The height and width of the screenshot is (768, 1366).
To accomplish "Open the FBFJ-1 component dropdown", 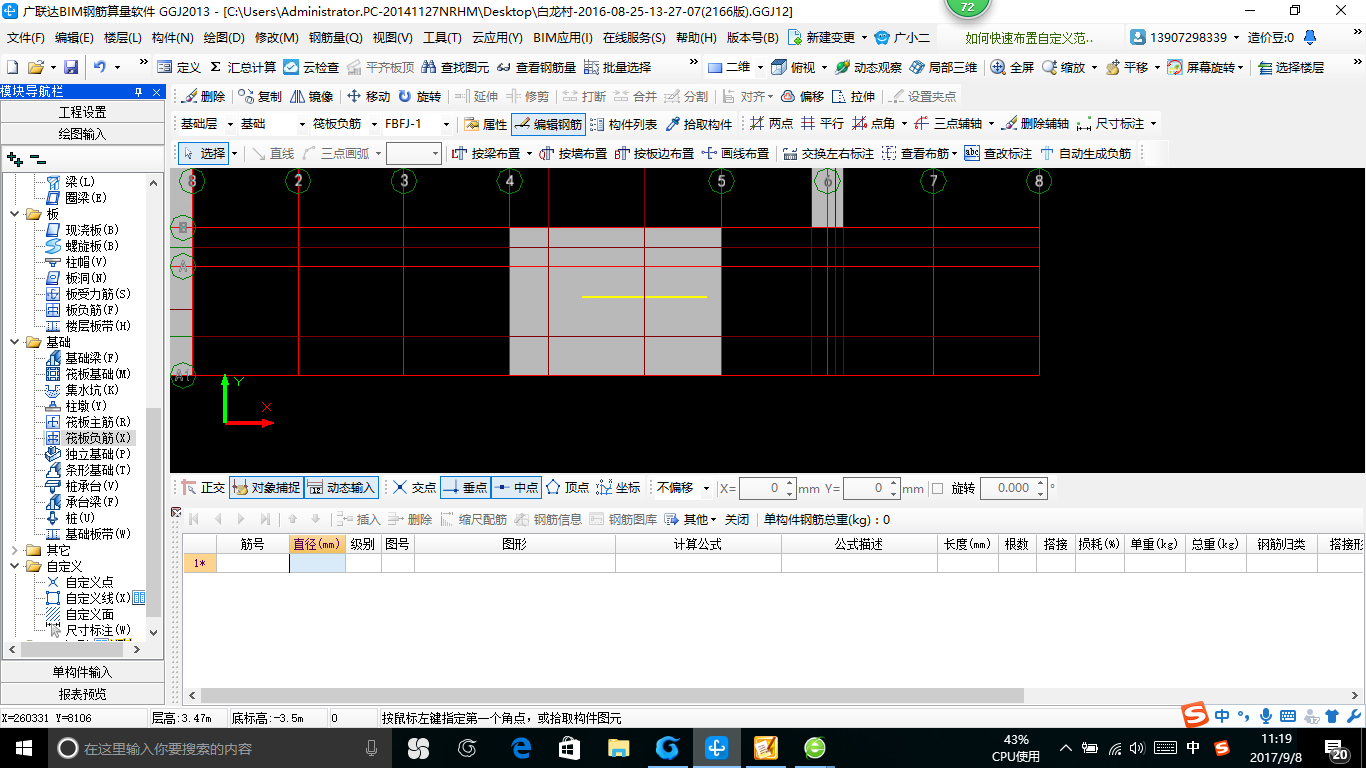I will pos(447,124).
